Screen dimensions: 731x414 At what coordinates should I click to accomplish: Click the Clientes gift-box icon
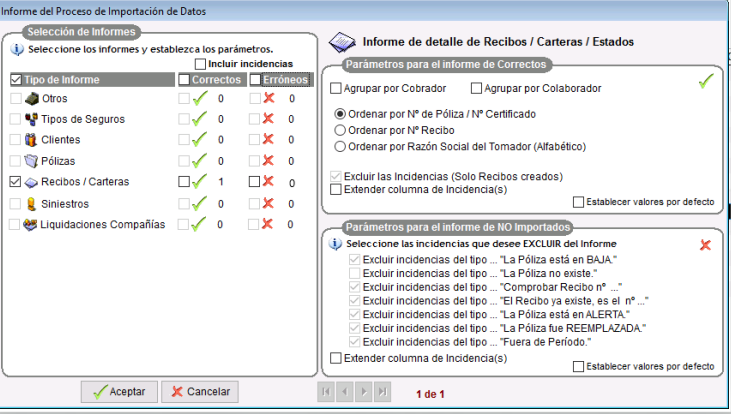pyautogui.click(x=31, y=139)
